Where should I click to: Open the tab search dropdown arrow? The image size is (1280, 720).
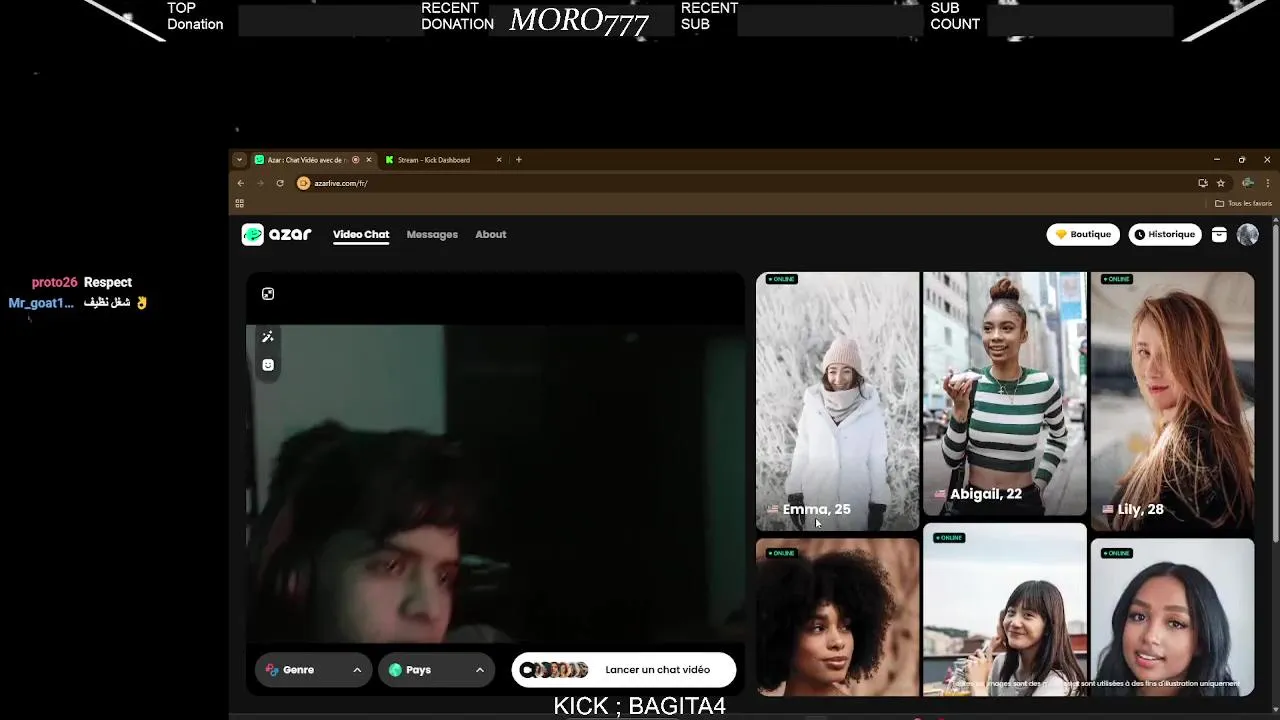(239, 160)
